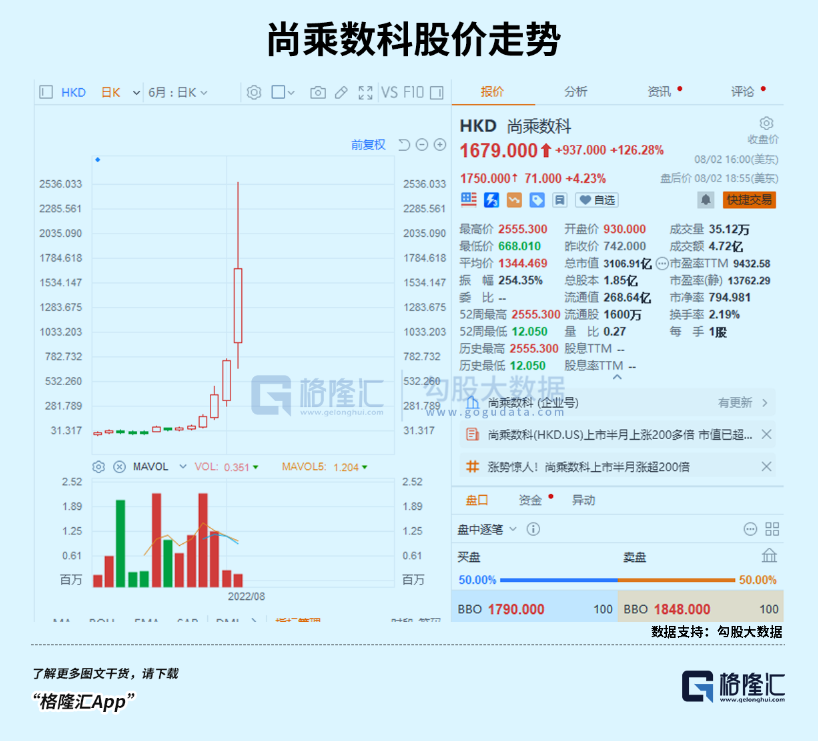Open 快捷交易 quick trade
The height and width of the screenshot is (741, 818).
[x=749, y=199]
